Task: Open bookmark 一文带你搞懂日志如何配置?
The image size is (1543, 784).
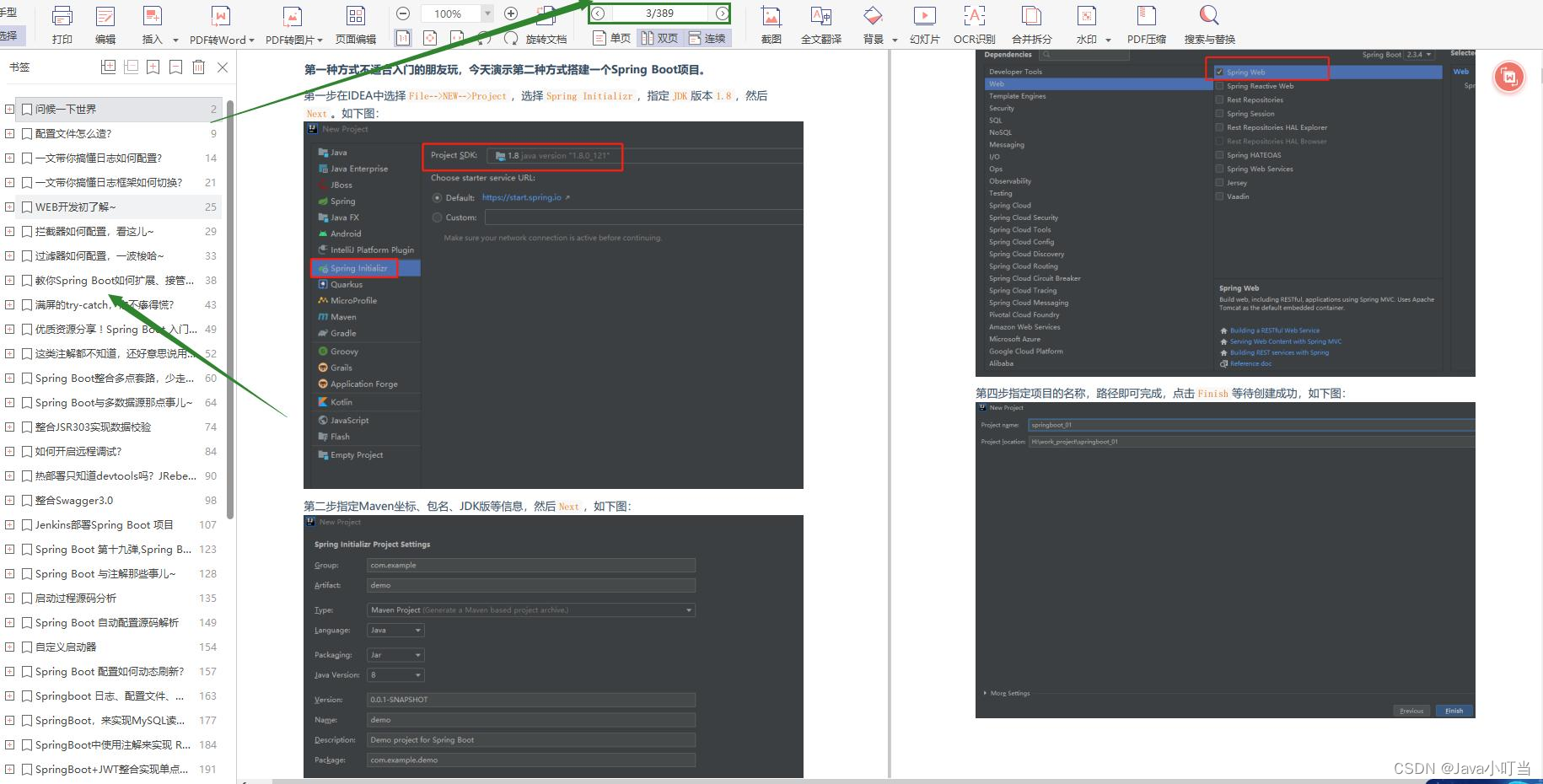Action: click(99, 158)
